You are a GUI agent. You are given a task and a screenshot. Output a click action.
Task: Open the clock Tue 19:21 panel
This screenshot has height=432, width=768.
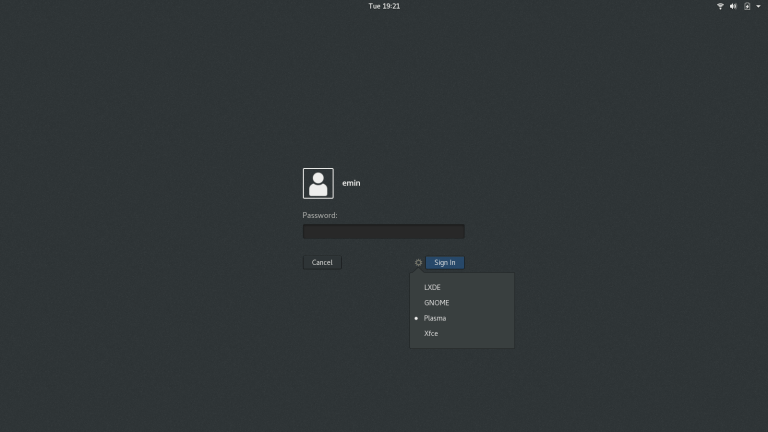click(x=384, y=6)
